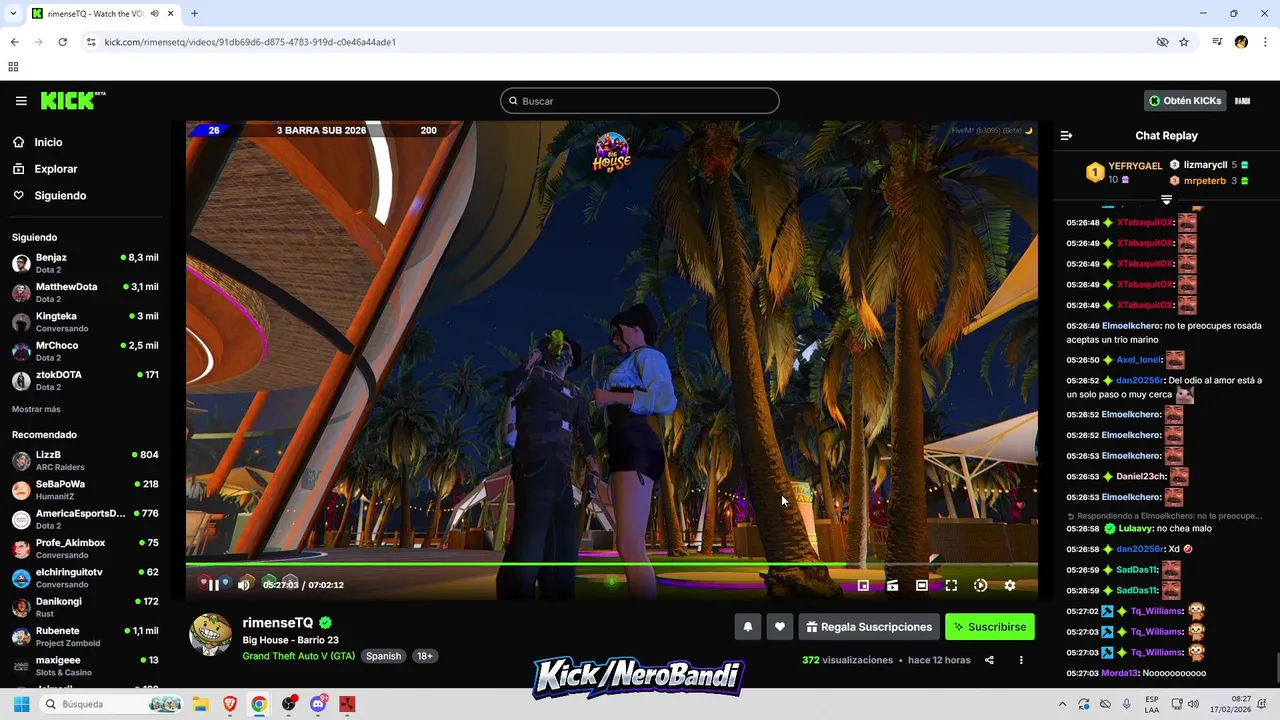Click the Obtén KICKs button
This screenshot has height=720, width=1280.
1185,101
